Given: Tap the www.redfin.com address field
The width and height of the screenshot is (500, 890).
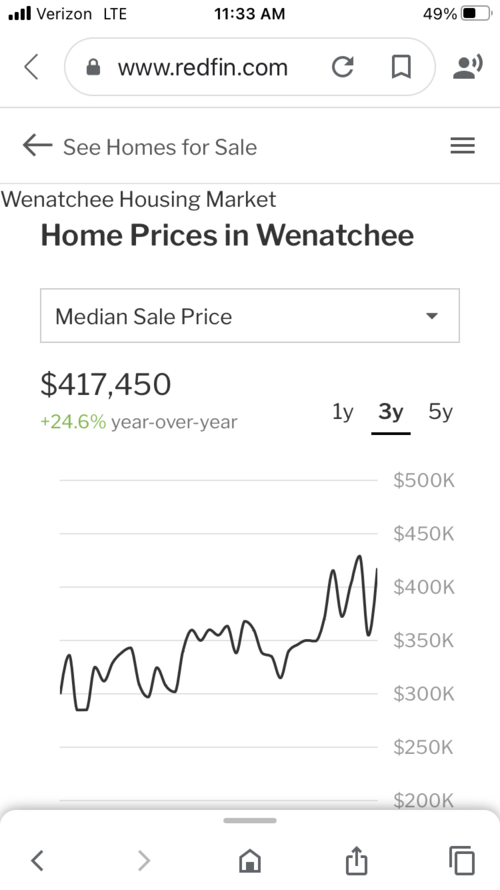Looking at the screenshot, I should pos(203,68).
